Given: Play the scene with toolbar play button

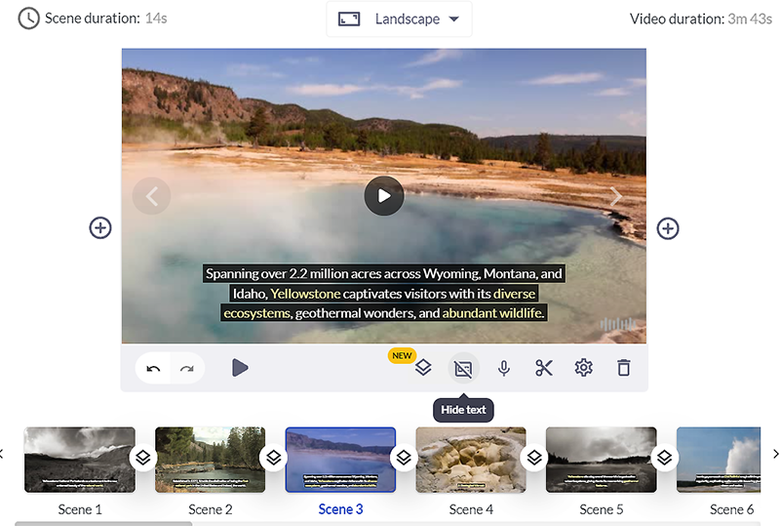Looking at the screenshot, I should tap(240, 368).
